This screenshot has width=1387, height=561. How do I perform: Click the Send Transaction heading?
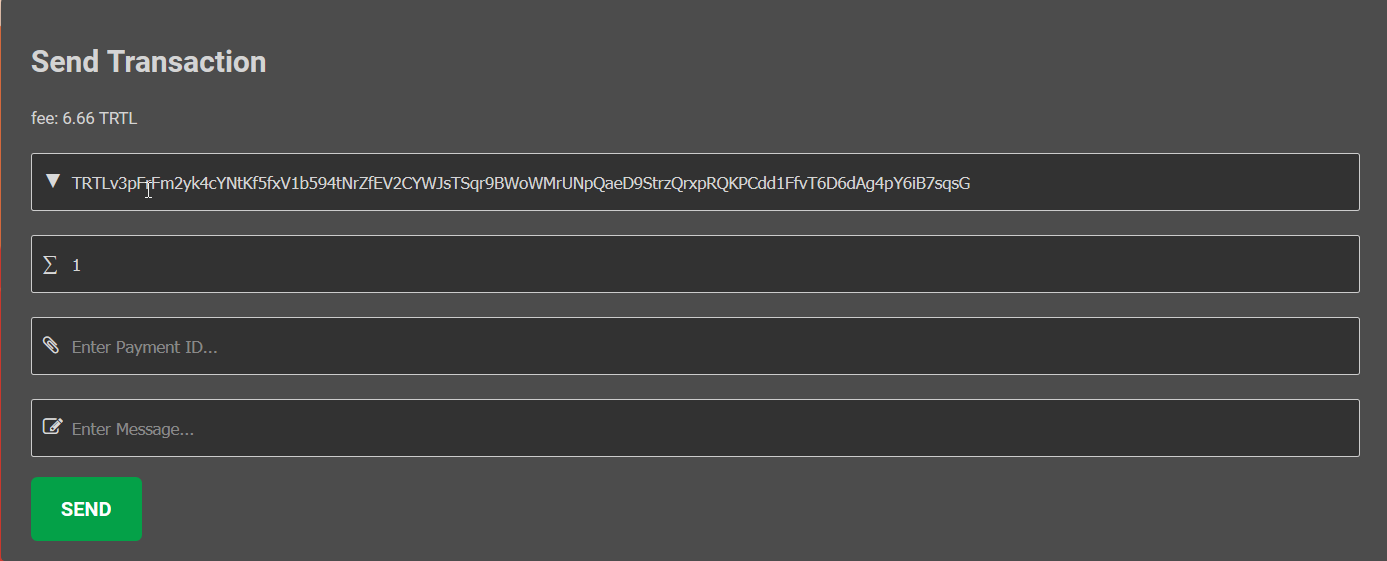(x=148, y=62)
